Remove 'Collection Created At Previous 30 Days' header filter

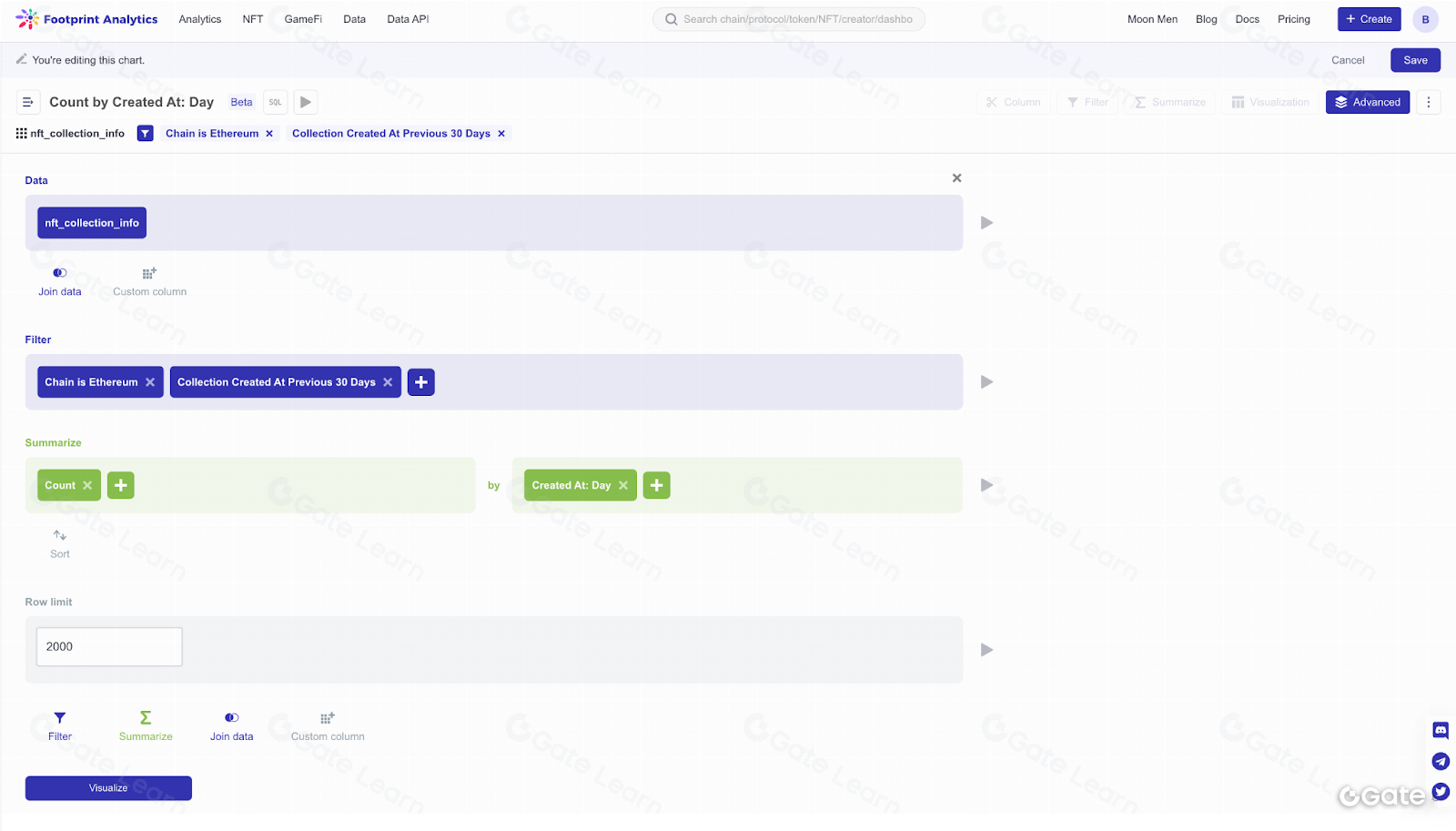501,134
